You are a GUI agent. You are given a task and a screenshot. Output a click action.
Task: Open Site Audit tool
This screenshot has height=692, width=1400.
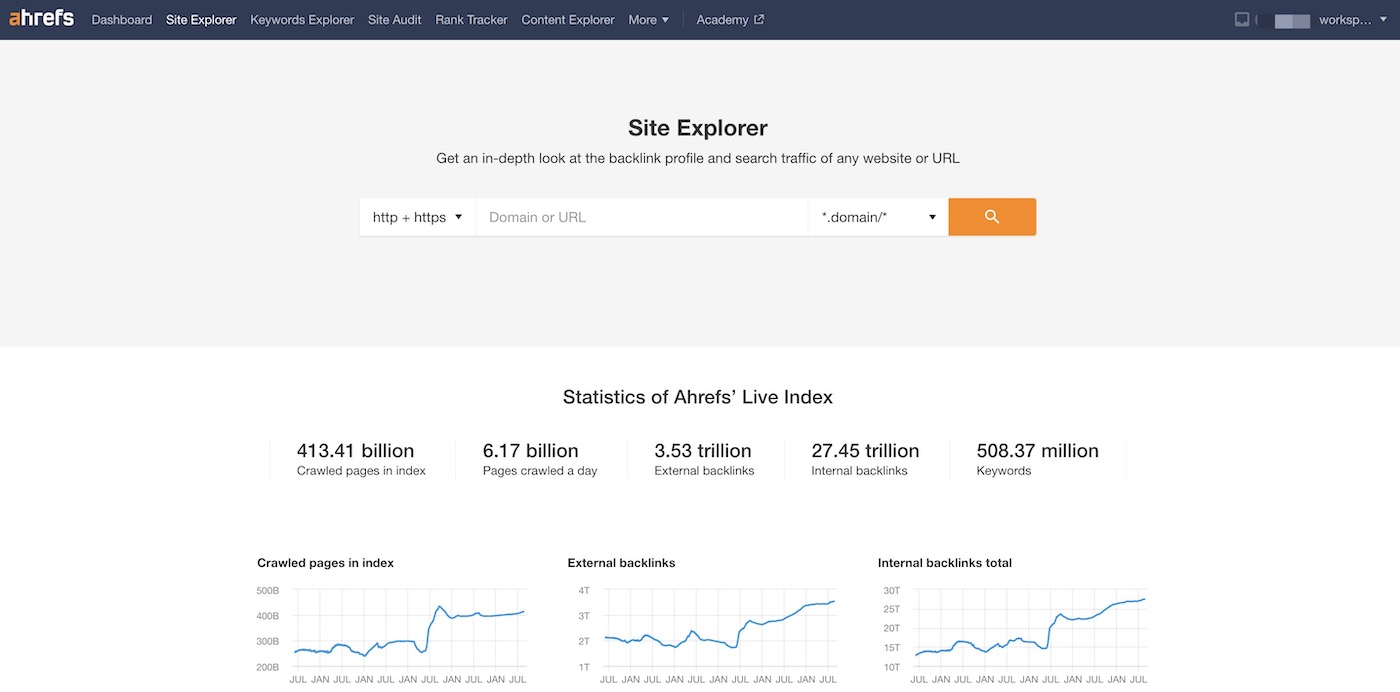[395, 19]
